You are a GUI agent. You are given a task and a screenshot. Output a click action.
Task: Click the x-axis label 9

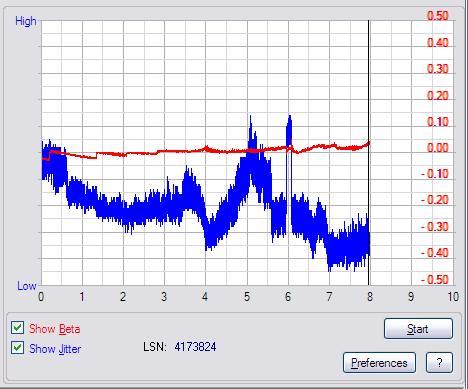[411, 296]
